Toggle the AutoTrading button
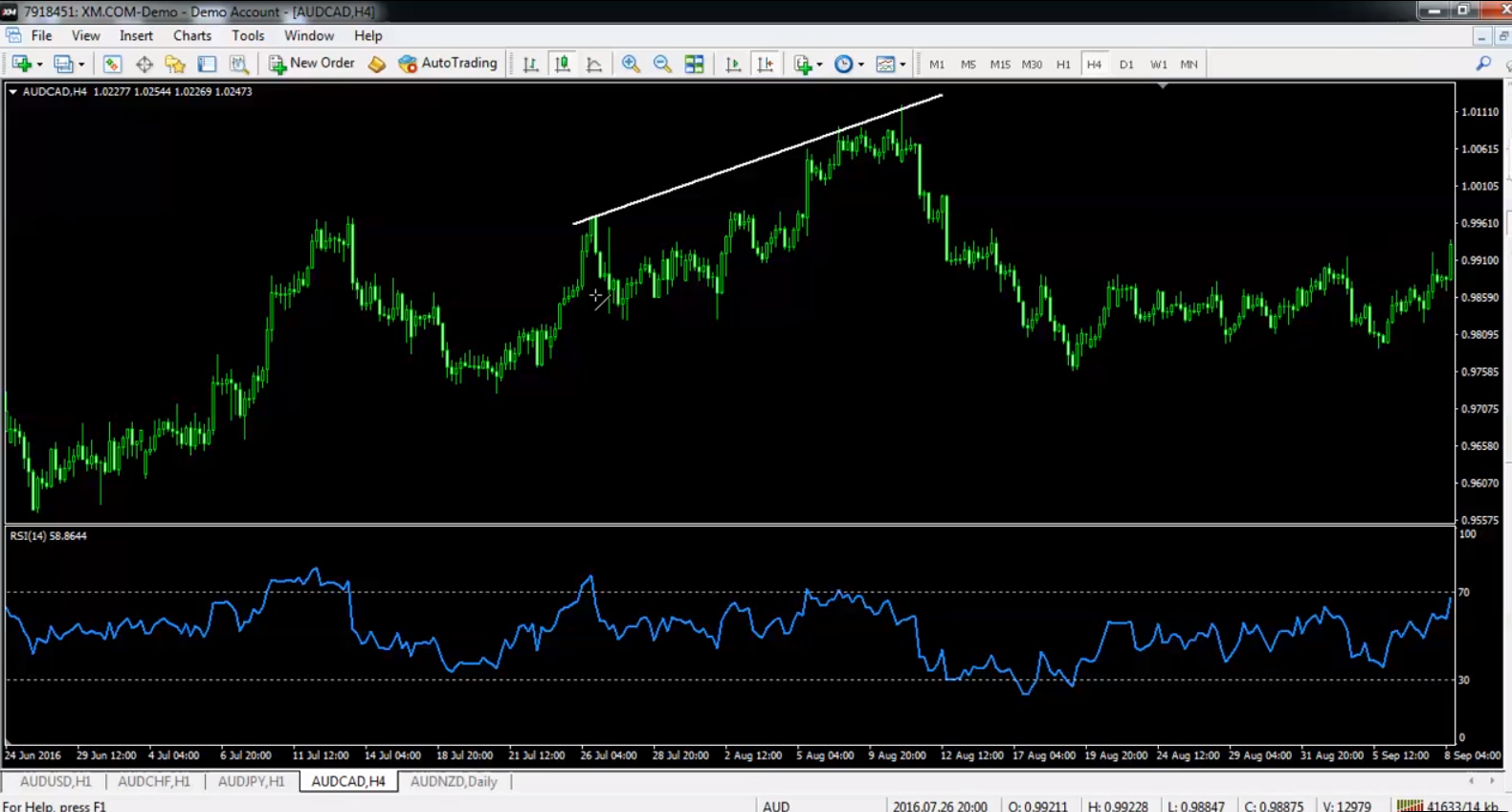Viewport: 1512px width, 812px height. coord(448,63)
